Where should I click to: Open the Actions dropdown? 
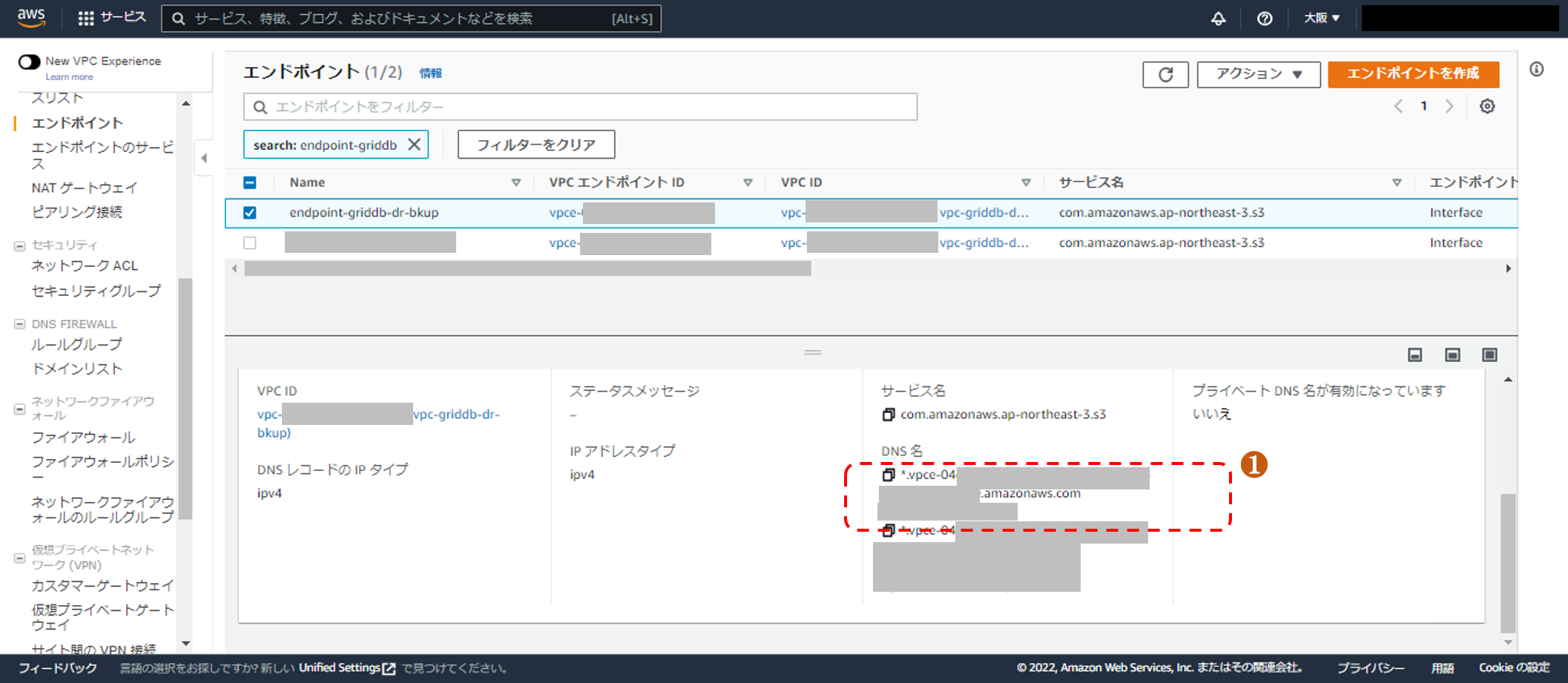coord(1259,74)
